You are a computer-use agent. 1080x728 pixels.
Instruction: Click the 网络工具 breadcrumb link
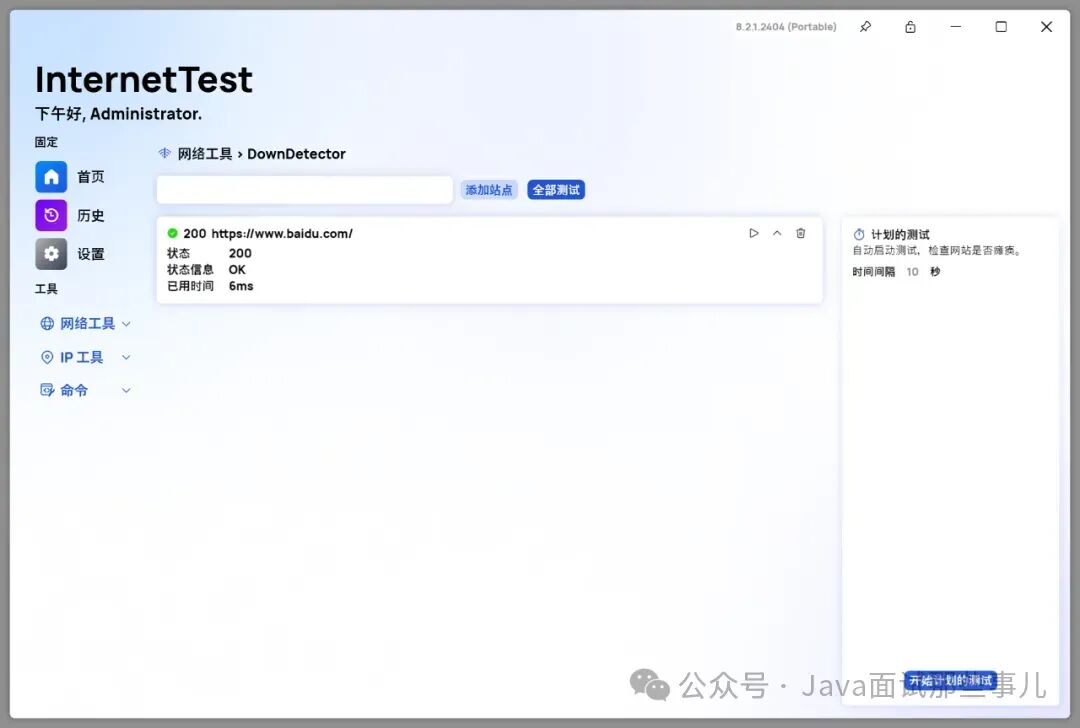pyautogui.click(x=205, y=154)
